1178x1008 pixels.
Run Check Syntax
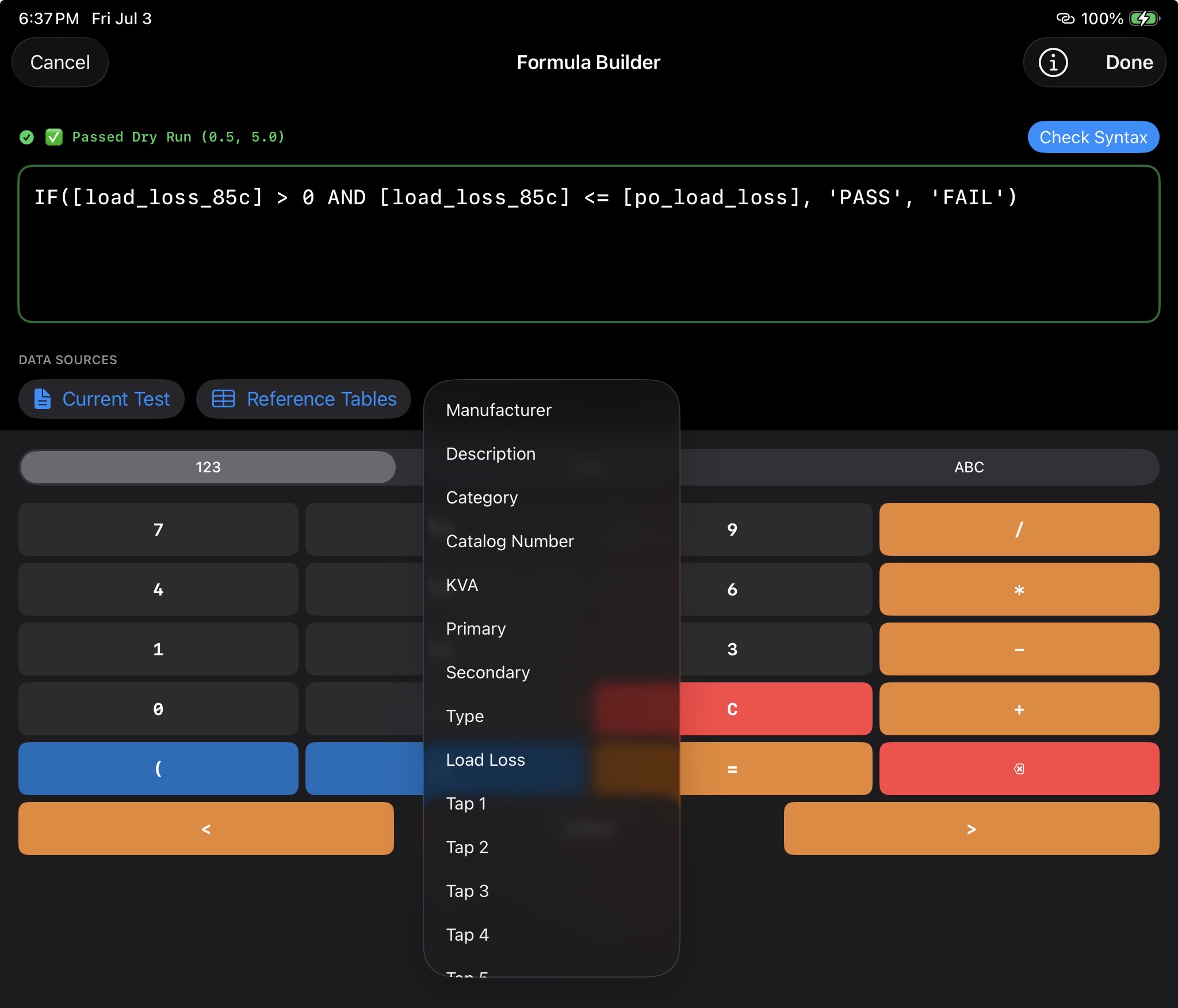(x=1093, y=137)
